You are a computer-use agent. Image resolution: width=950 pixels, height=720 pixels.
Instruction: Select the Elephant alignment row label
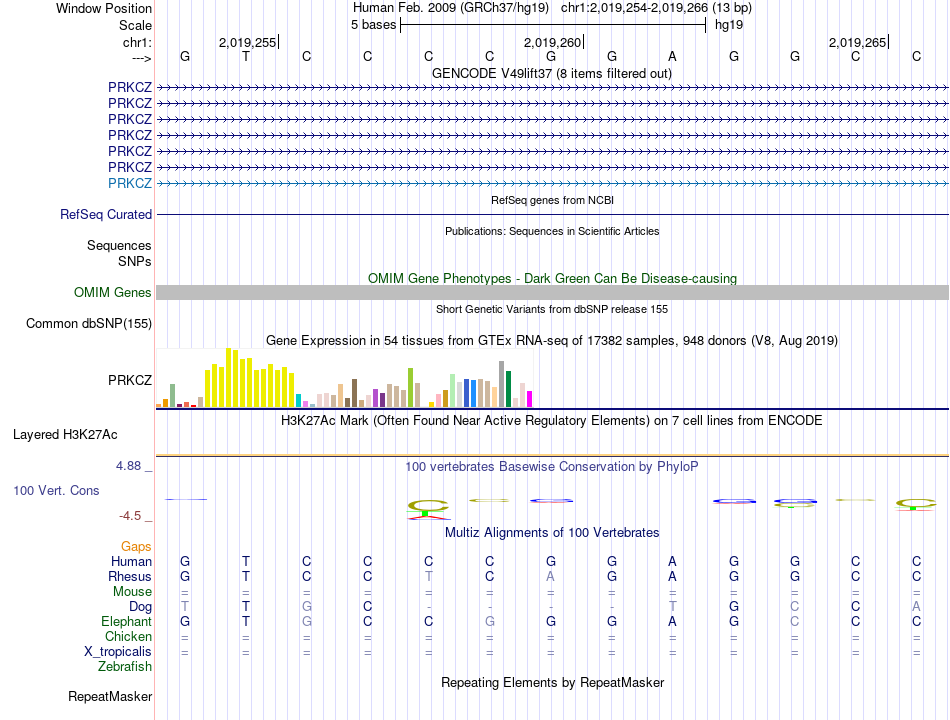(126, 622)
